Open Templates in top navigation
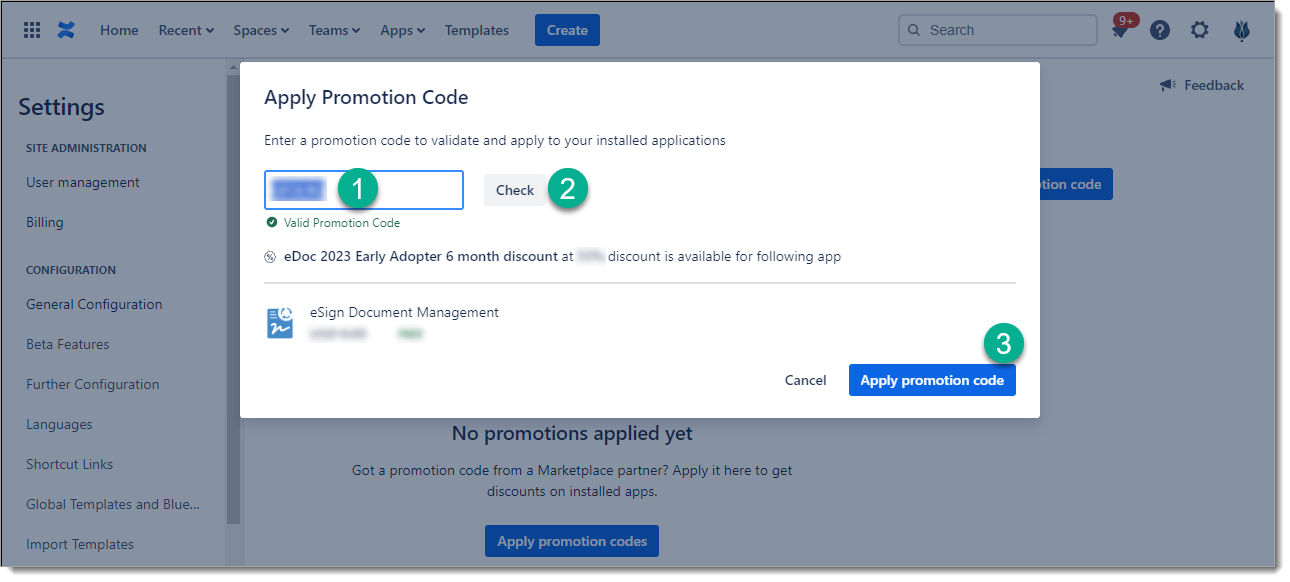 click(x=477, y=30)
